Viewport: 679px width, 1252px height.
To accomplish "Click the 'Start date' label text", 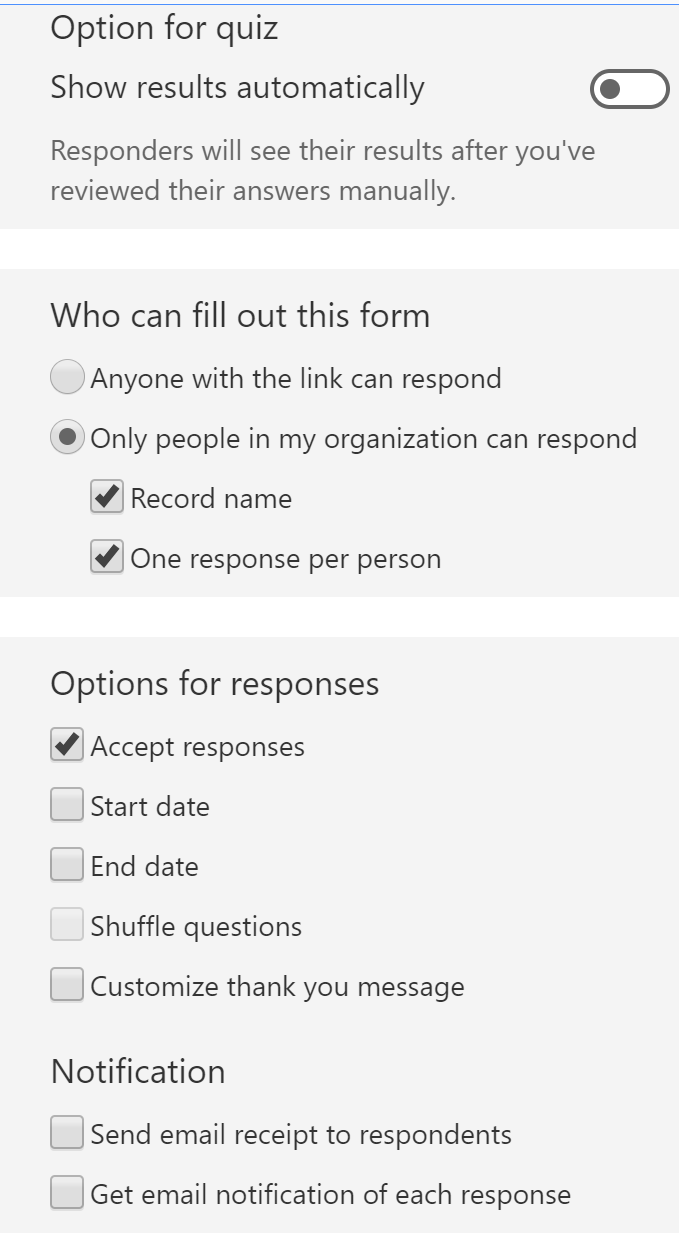I will click(x=148, y=806).
